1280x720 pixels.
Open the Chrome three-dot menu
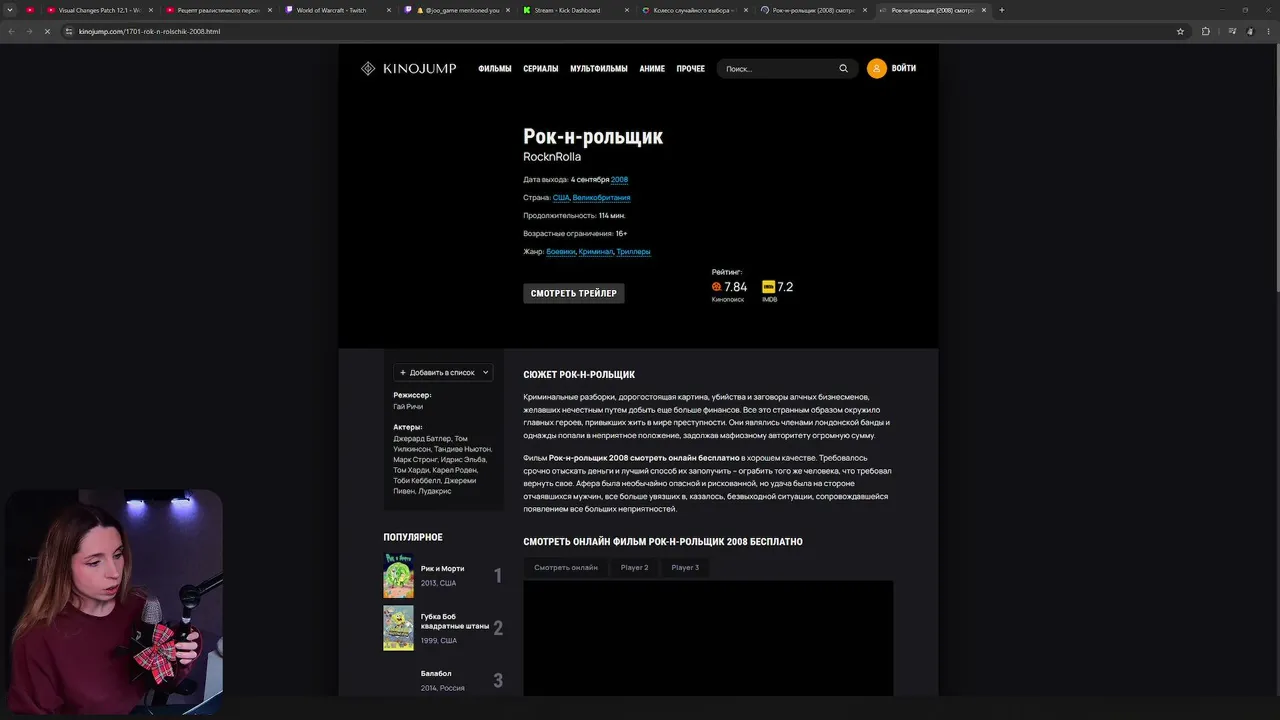tap(1267, 31)
